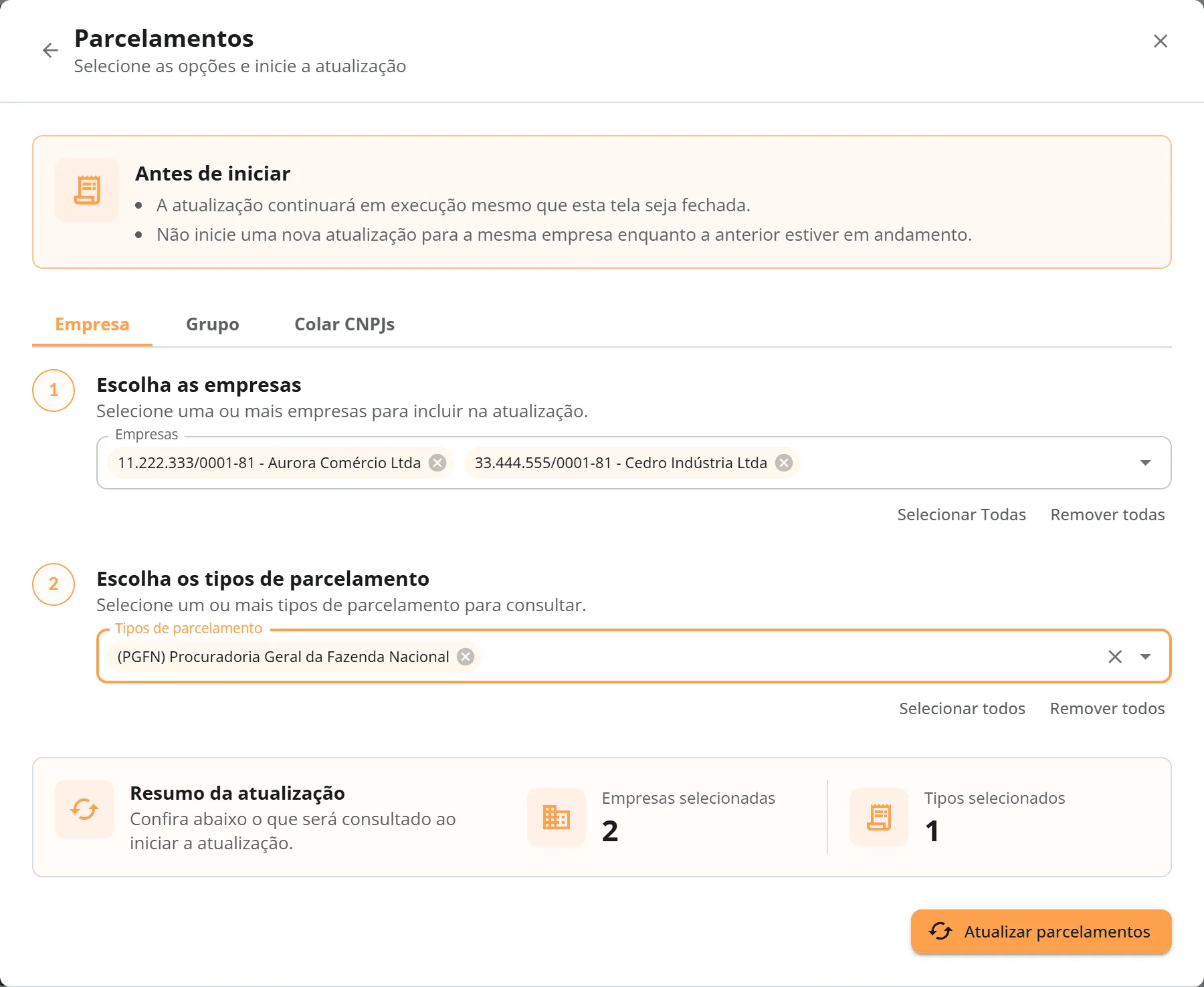Click the Empresas selecionadas count 2

[610, 831]
